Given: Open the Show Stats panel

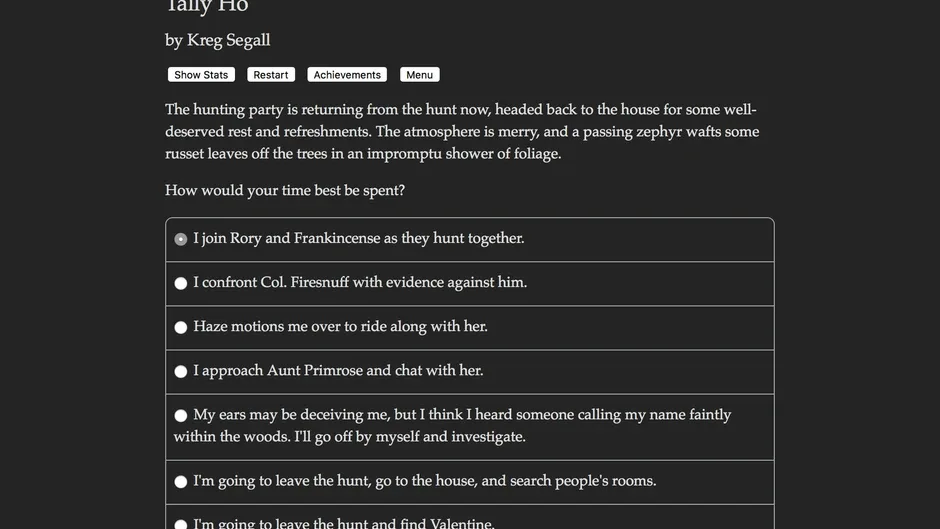Looking at the screenshot, I should coord(201,74).
